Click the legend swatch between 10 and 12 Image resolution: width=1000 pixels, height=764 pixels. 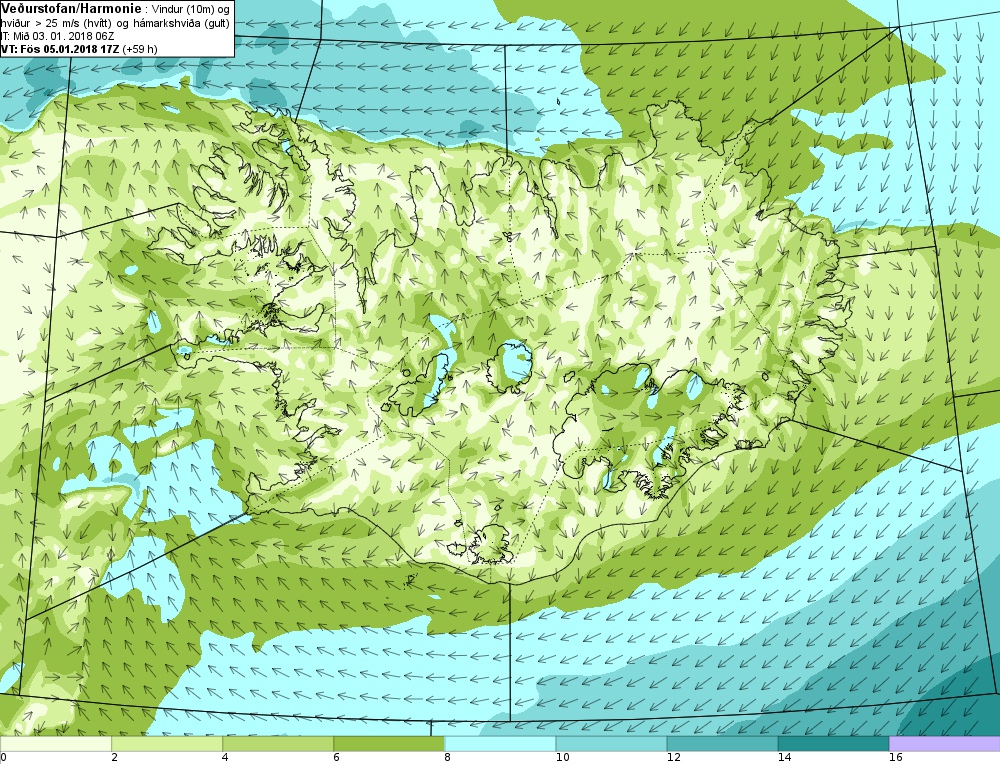click(611, 744)
